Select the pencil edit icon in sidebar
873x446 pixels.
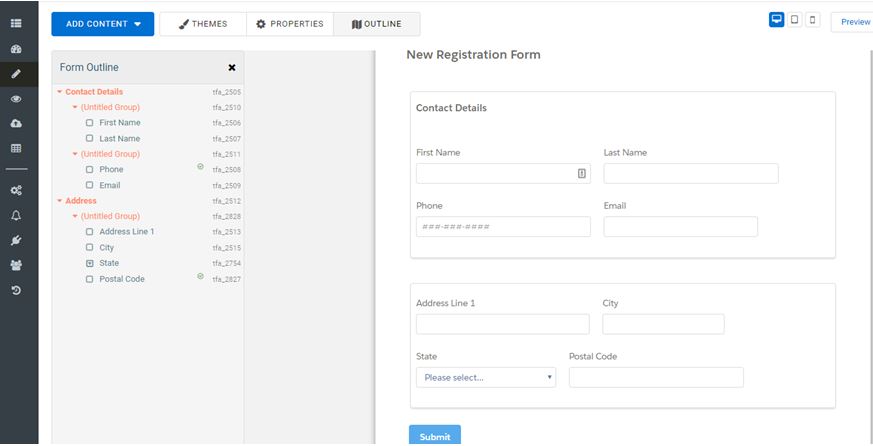(x=16, y=74)
